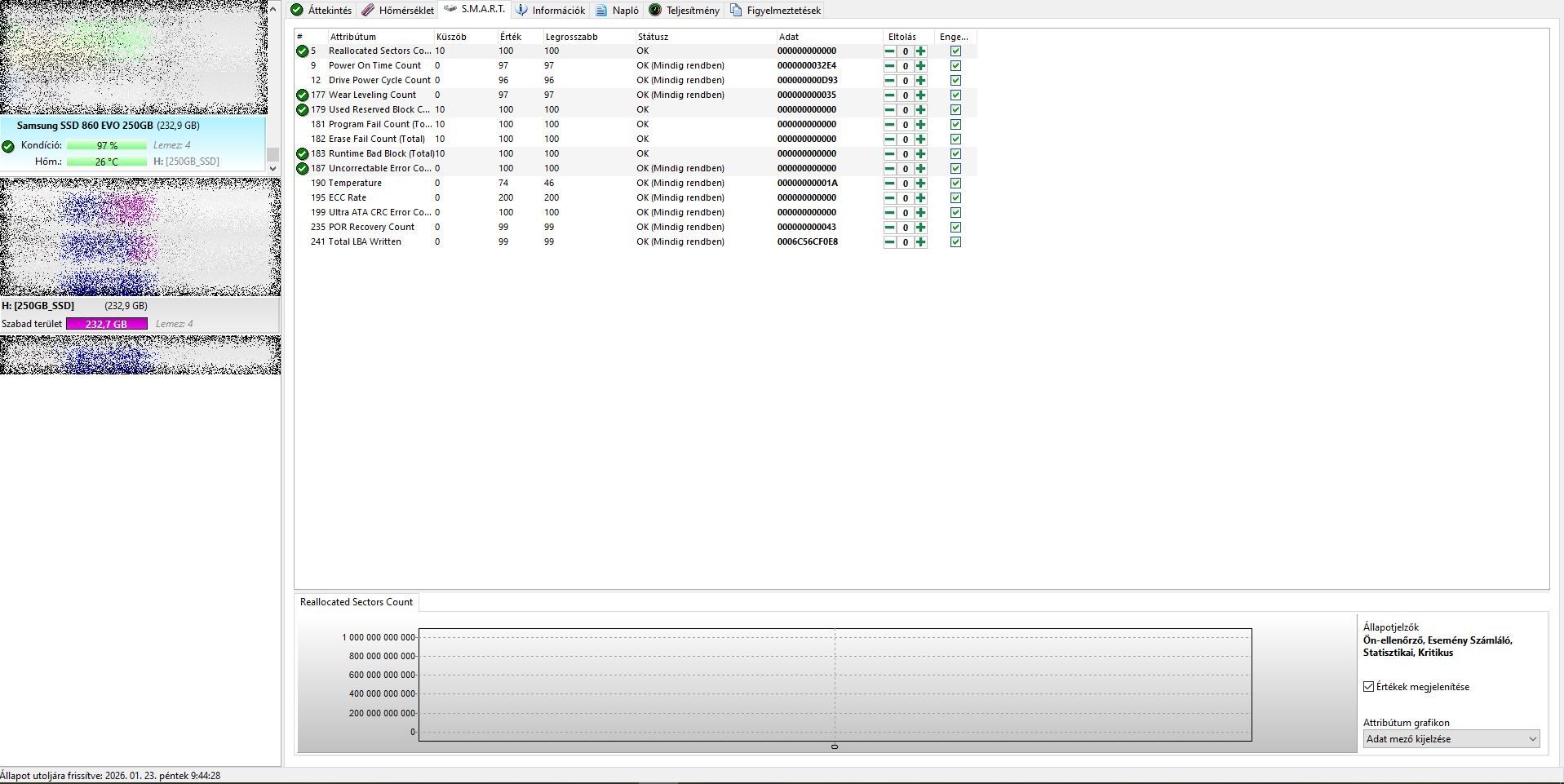The height and width of the screenshot is (784, 1564).
Task: Switch to the Áttekintés tab
Action: tap(321, 11)
